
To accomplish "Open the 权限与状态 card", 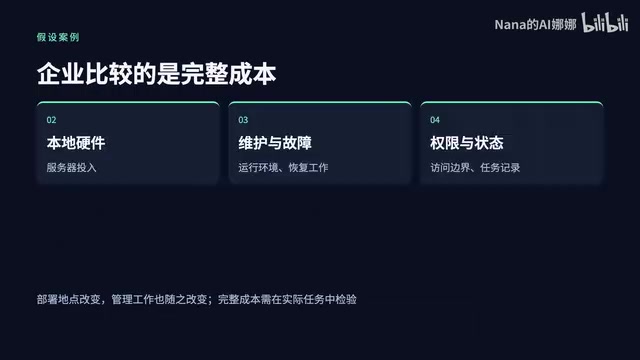I will pos(512,143).
